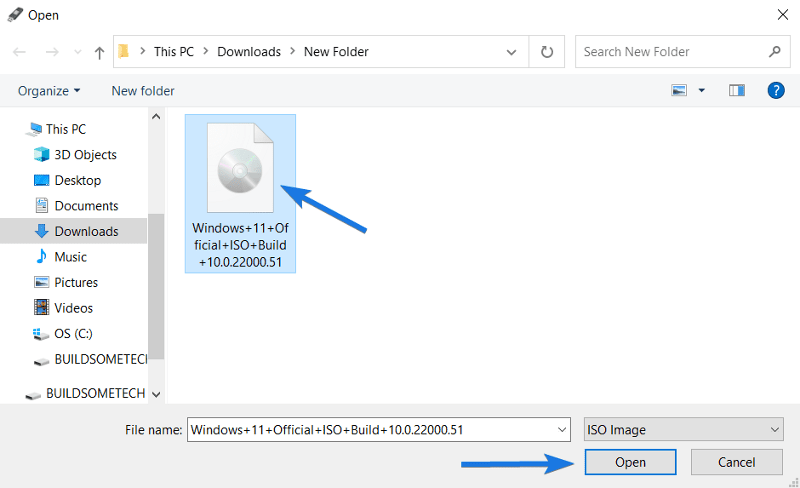Close the Open dialog window
Screen dimensions: 800x488
[783, 15]
